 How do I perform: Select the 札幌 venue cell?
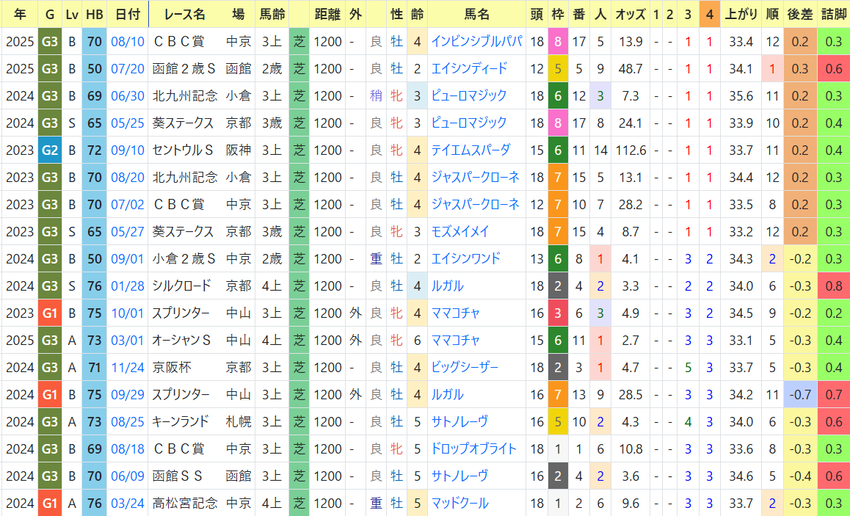point(239,422)
